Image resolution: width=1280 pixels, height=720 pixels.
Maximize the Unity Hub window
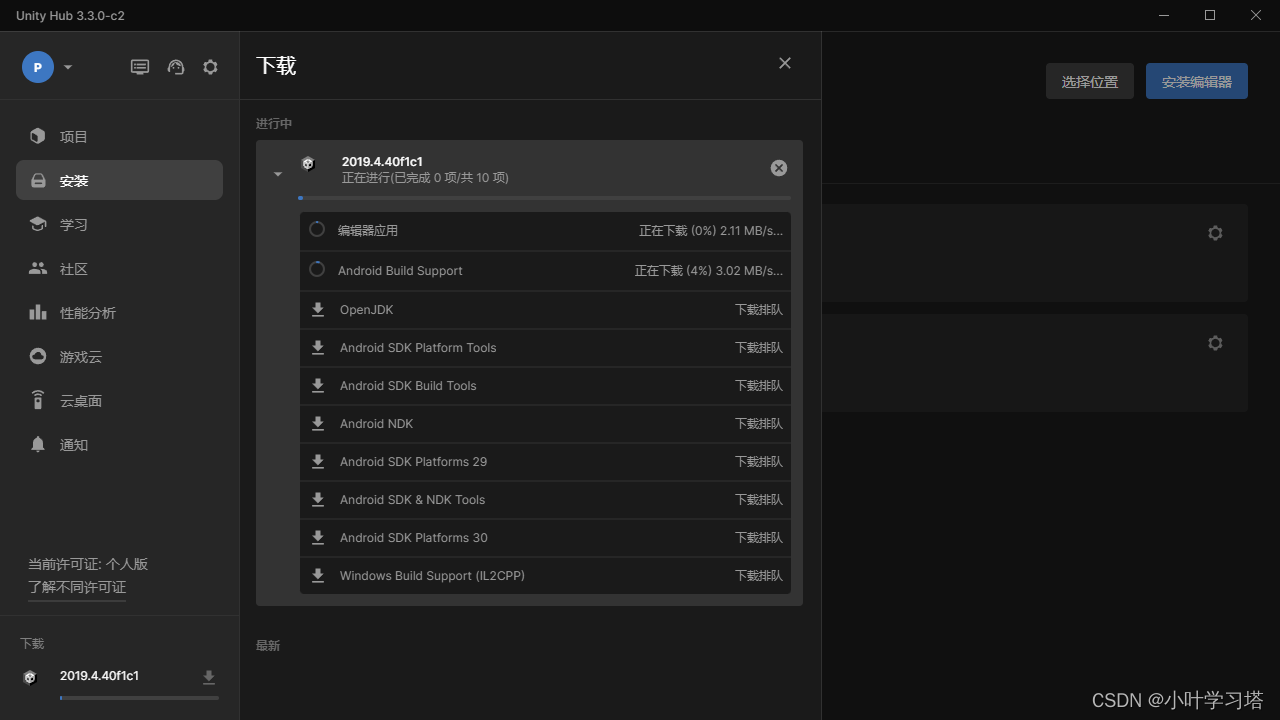click(x=1210, y=15)
